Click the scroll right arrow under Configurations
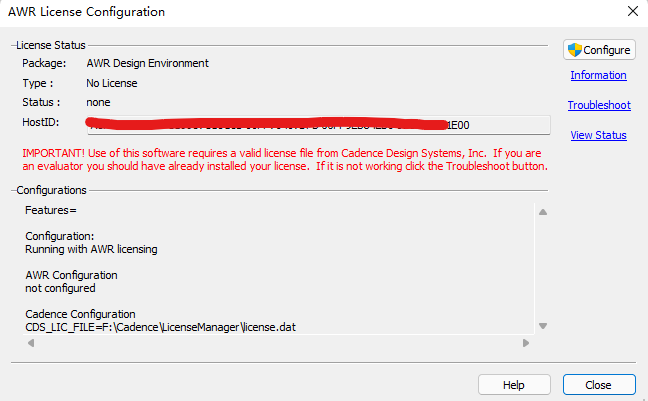The width and height of the screenshot is (648, 401). (x=526, y=343)
